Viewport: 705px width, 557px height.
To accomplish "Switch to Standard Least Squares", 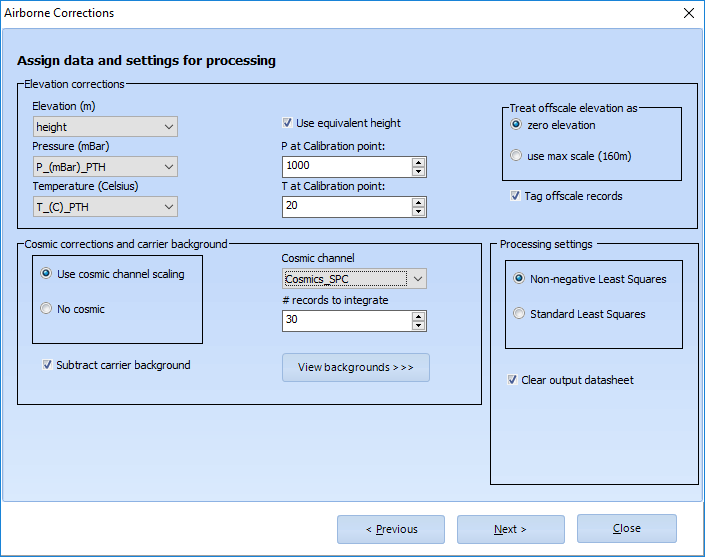I will pyautogui.click(x=518, y=314).
